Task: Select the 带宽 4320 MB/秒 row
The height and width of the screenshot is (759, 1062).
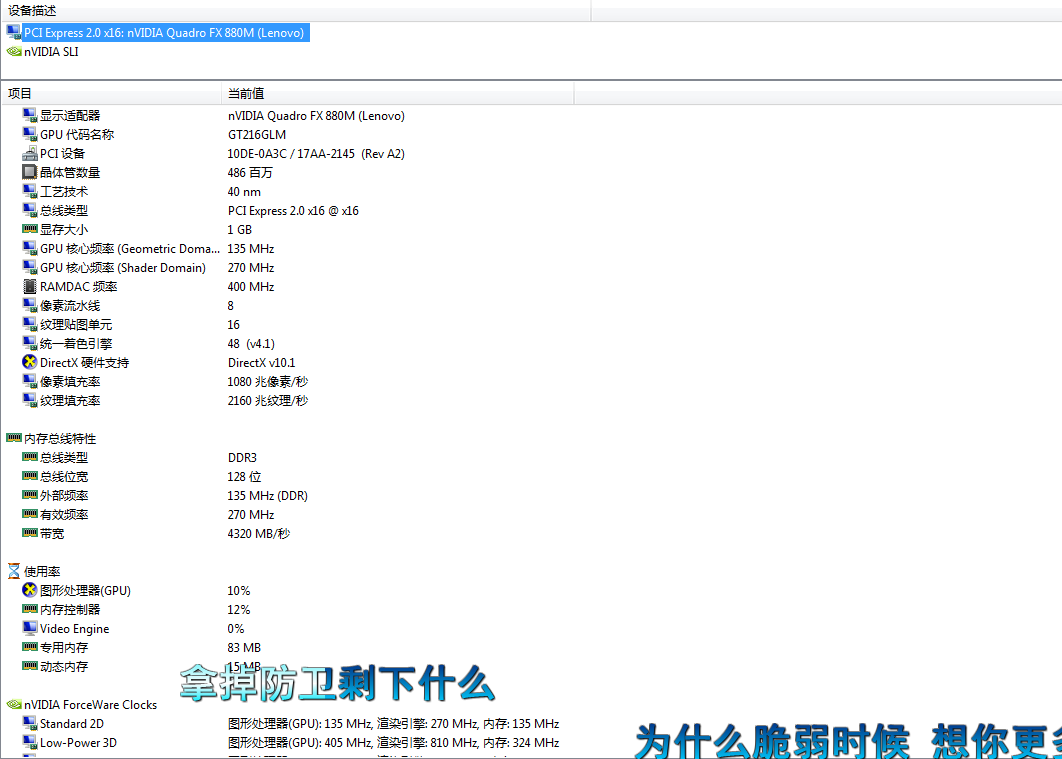Action: tap(52, 534)
